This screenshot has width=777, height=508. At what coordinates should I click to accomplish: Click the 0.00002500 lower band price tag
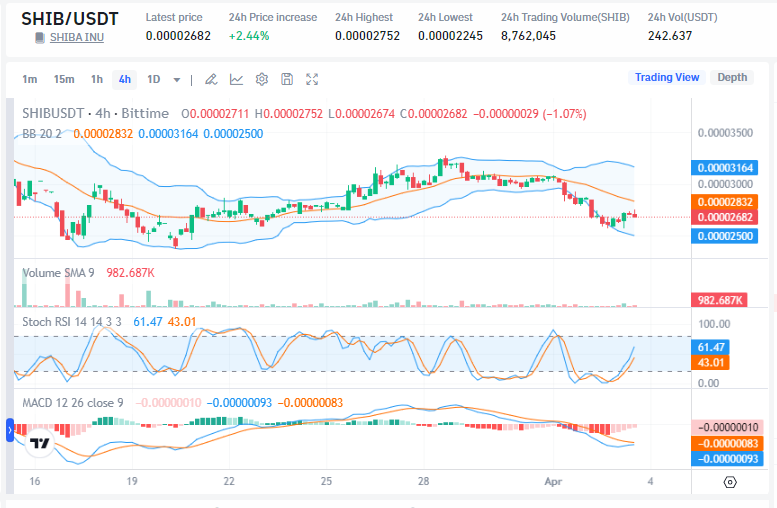[x=724, y=236]
